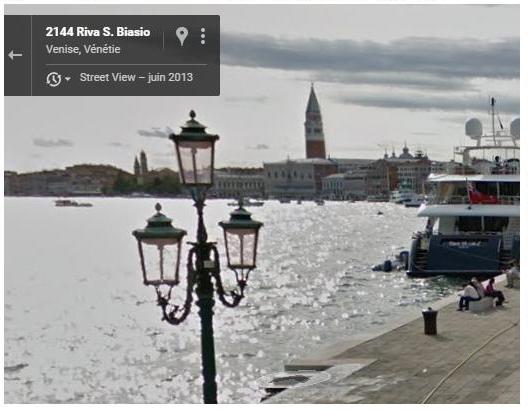Click the white radar dome atop the yacht
The height and width of the screenshot is (412, 529).
click(x=474, y=128)
